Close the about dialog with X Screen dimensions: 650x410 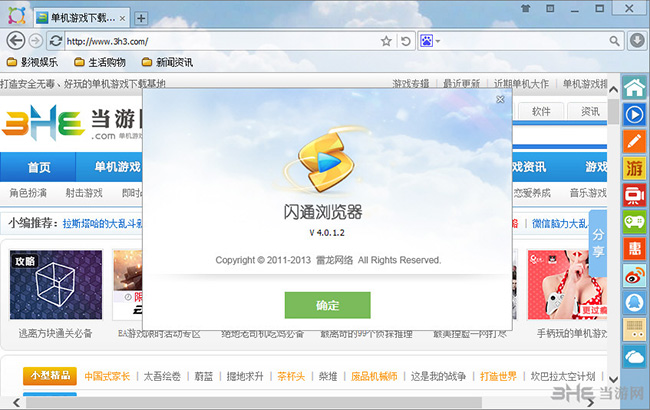tap(500, 99)
